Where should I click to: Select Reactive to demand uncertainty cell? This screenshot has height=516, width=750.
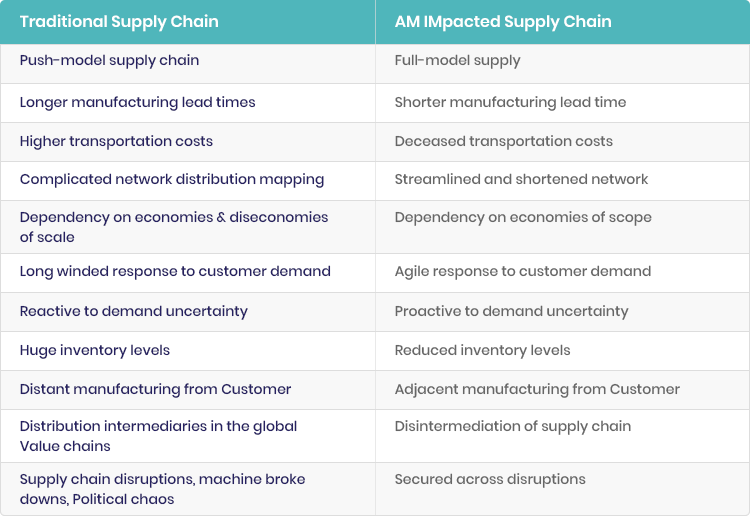tap(188, 312)
